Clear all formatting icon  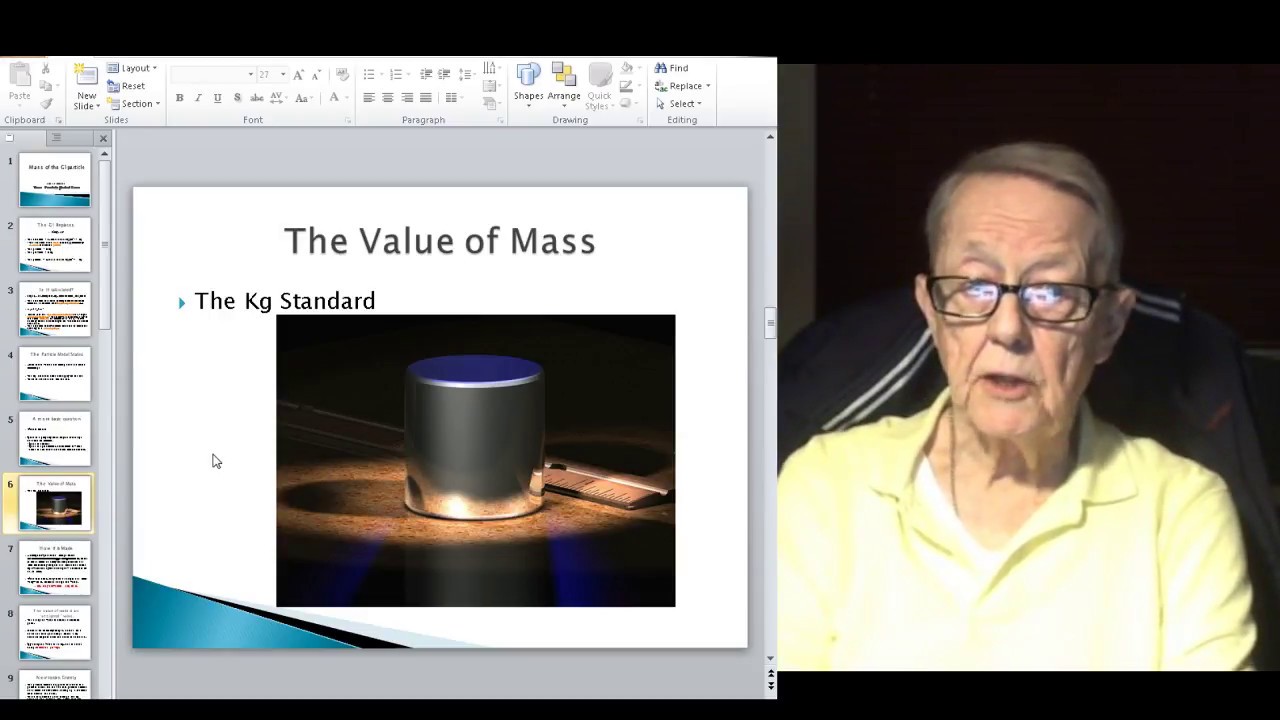(x=342, y=75)
